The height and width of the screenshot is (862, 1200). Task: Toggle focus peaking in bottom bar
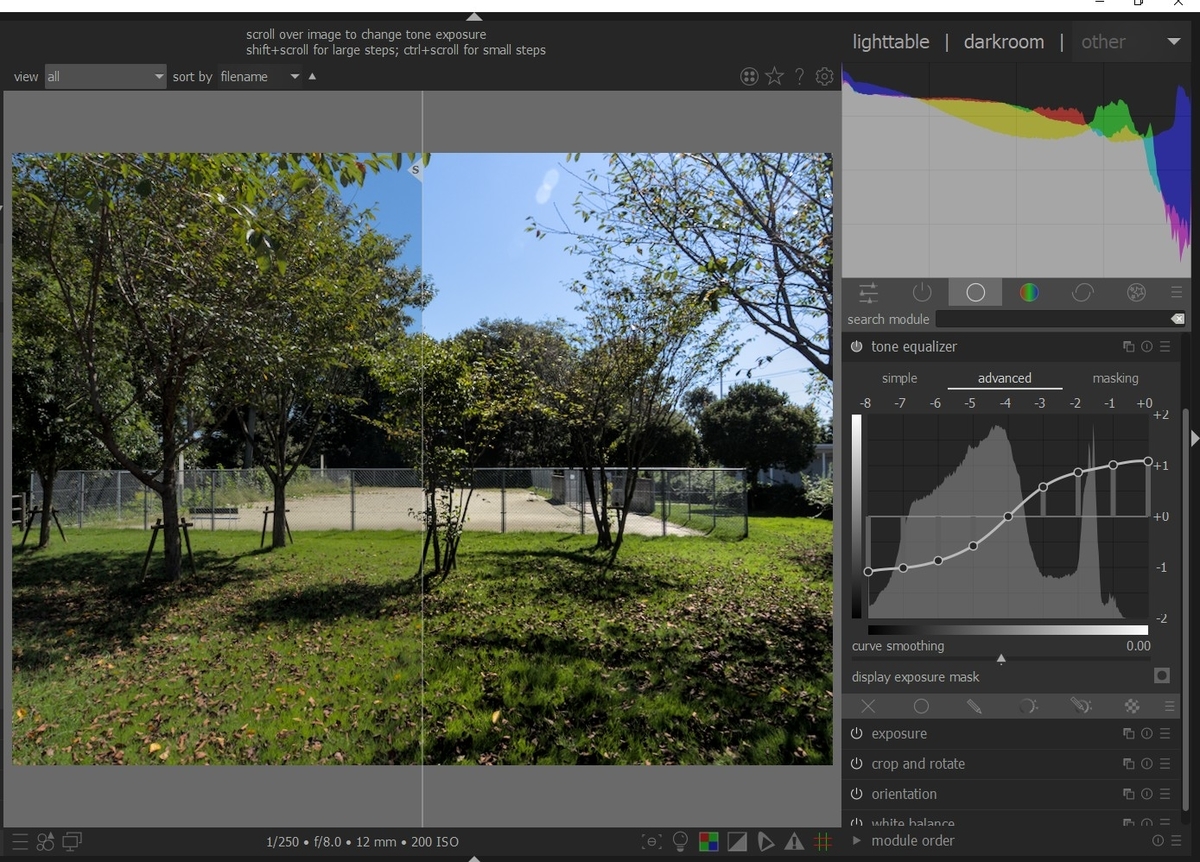[x=651, y=842]
